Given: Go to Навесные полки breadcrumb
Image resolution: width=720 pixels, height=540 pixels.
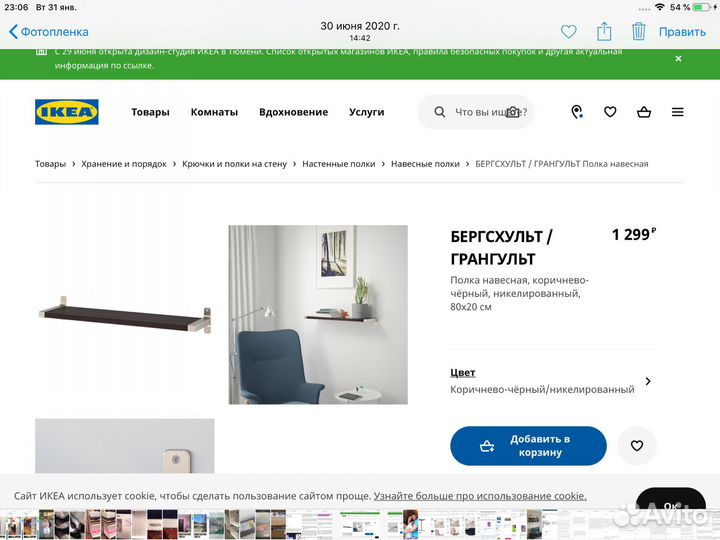Looking at the screenshot, I should pos(425,164).
